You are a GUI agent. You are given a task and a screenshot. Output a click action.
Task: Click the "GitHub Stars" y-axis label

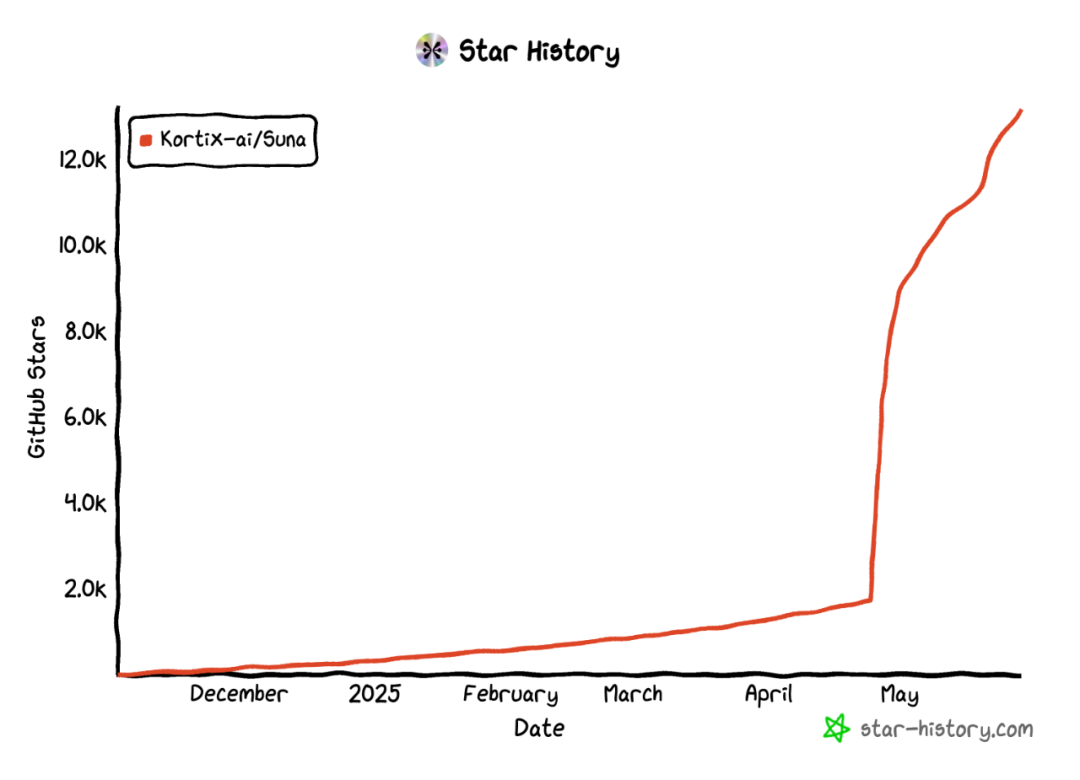[x=37, y=387]
